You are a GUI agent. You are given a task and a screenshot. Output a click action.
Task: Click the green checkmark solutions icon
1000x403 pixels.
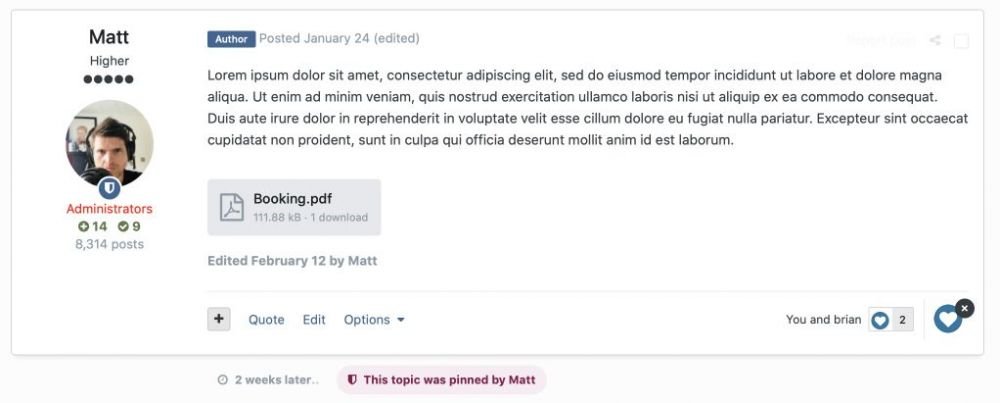pyautogui.click(x=123, y=227)
